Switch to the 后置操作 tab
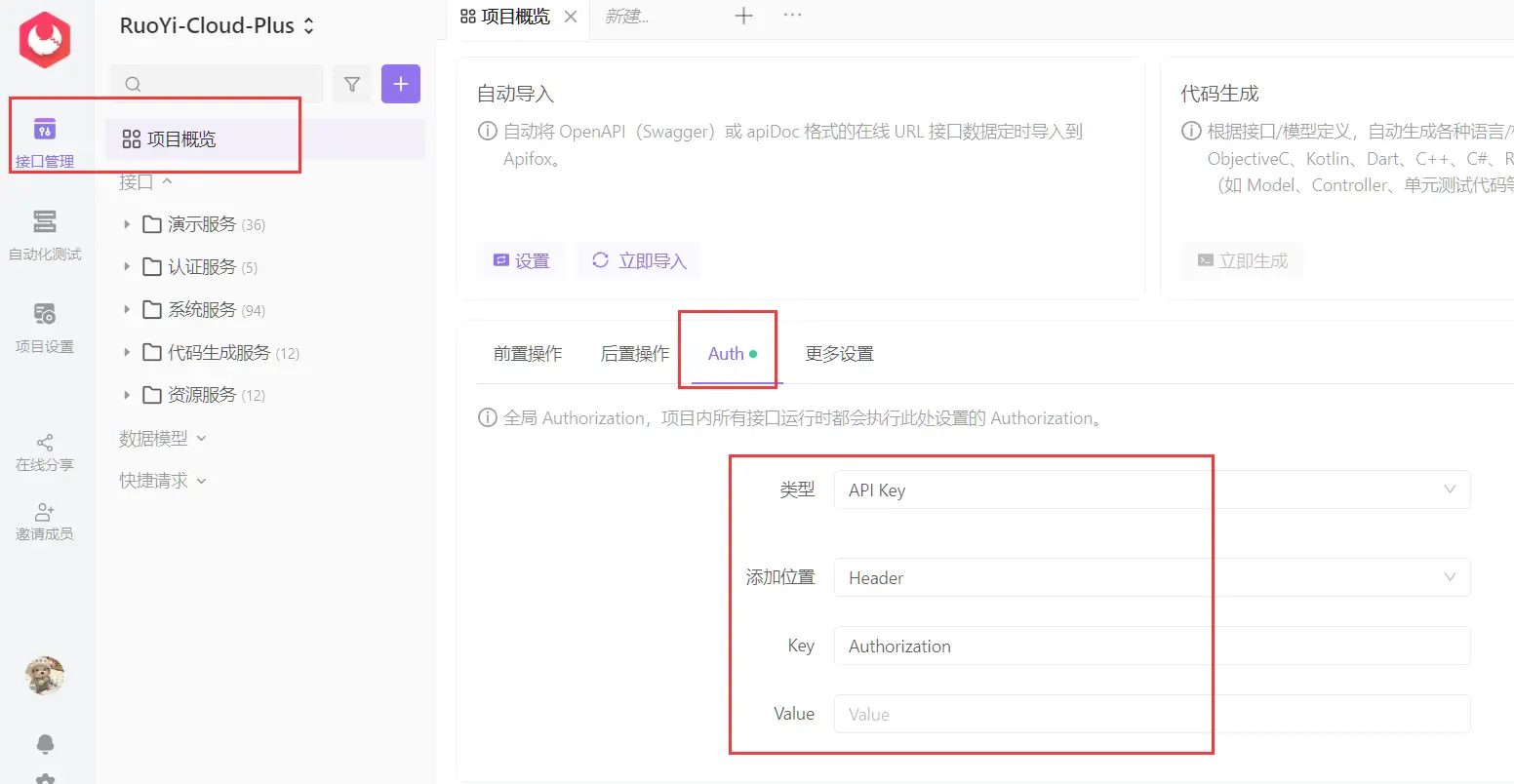The width and height of the screenshot is (1514, 784). pos(635,354)
